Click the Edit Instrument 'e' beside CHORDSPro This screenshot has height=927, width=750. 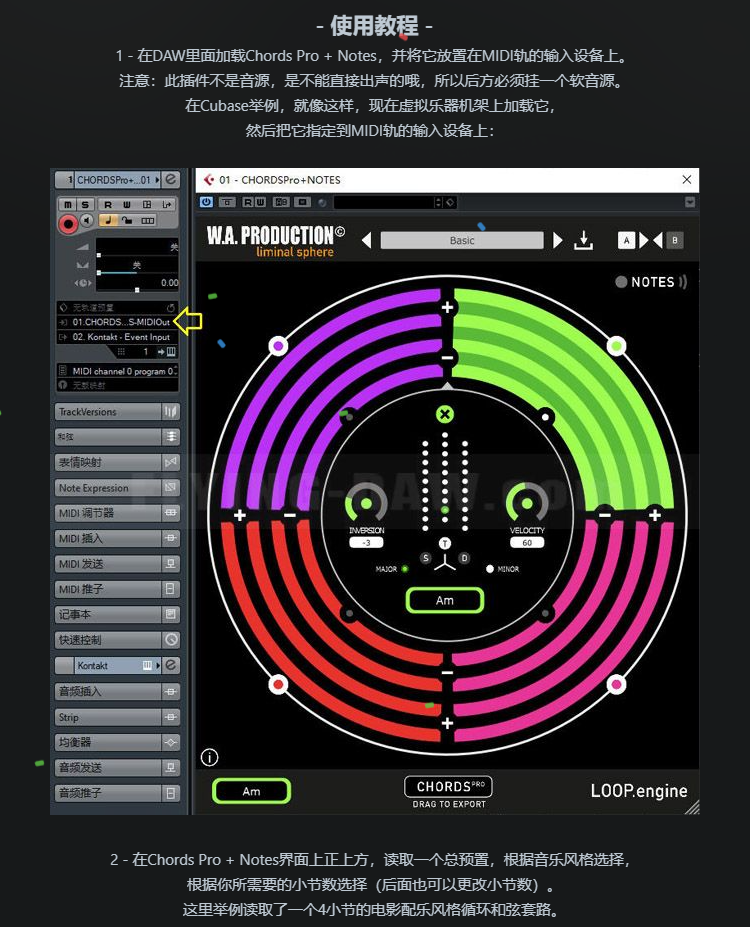click(171, 179)
